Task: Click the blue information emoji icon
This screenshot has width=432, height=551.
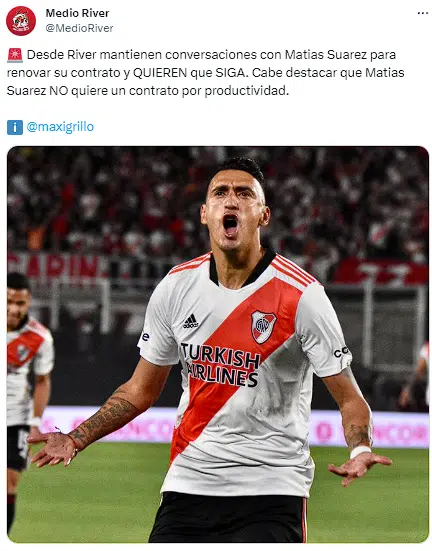Action: click(x=15, y=127)
